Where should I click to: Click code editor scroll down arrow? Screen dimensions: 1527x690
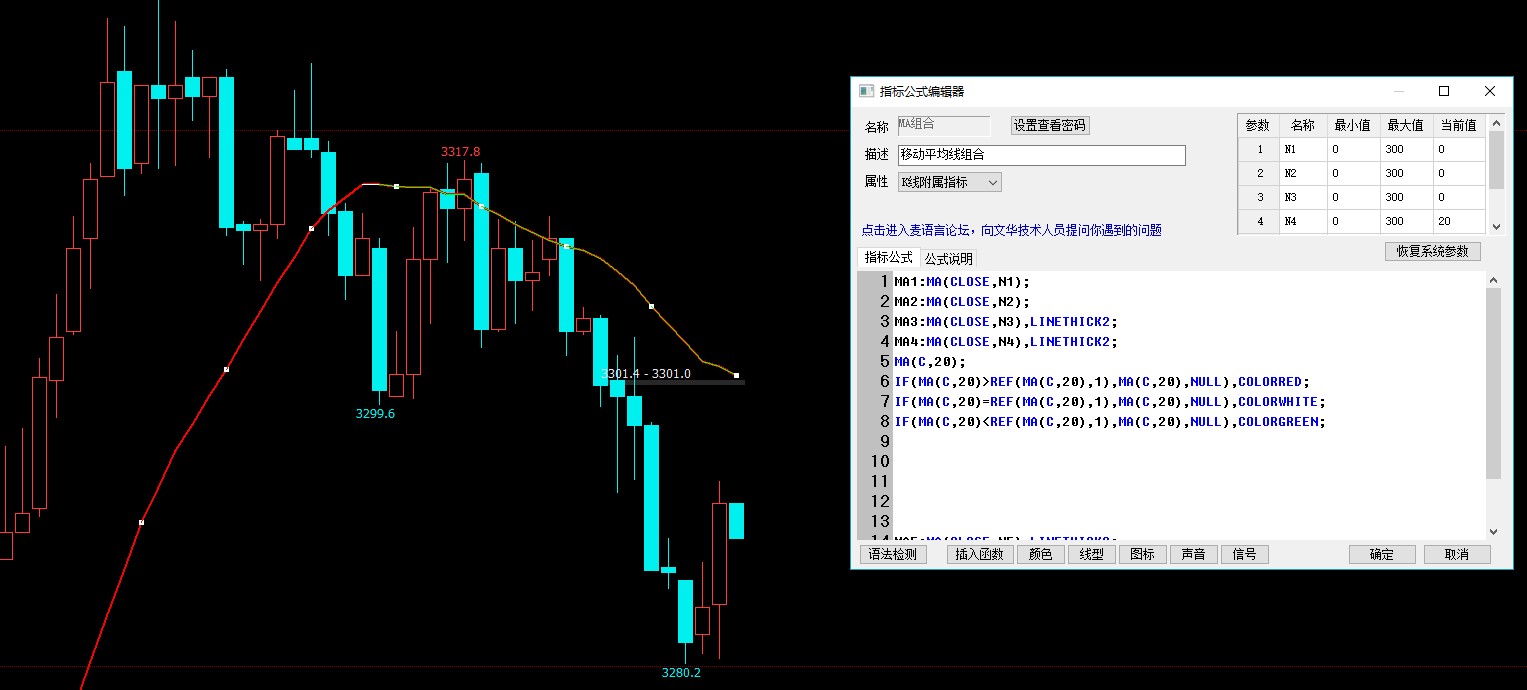click(x=1494, y=532)
